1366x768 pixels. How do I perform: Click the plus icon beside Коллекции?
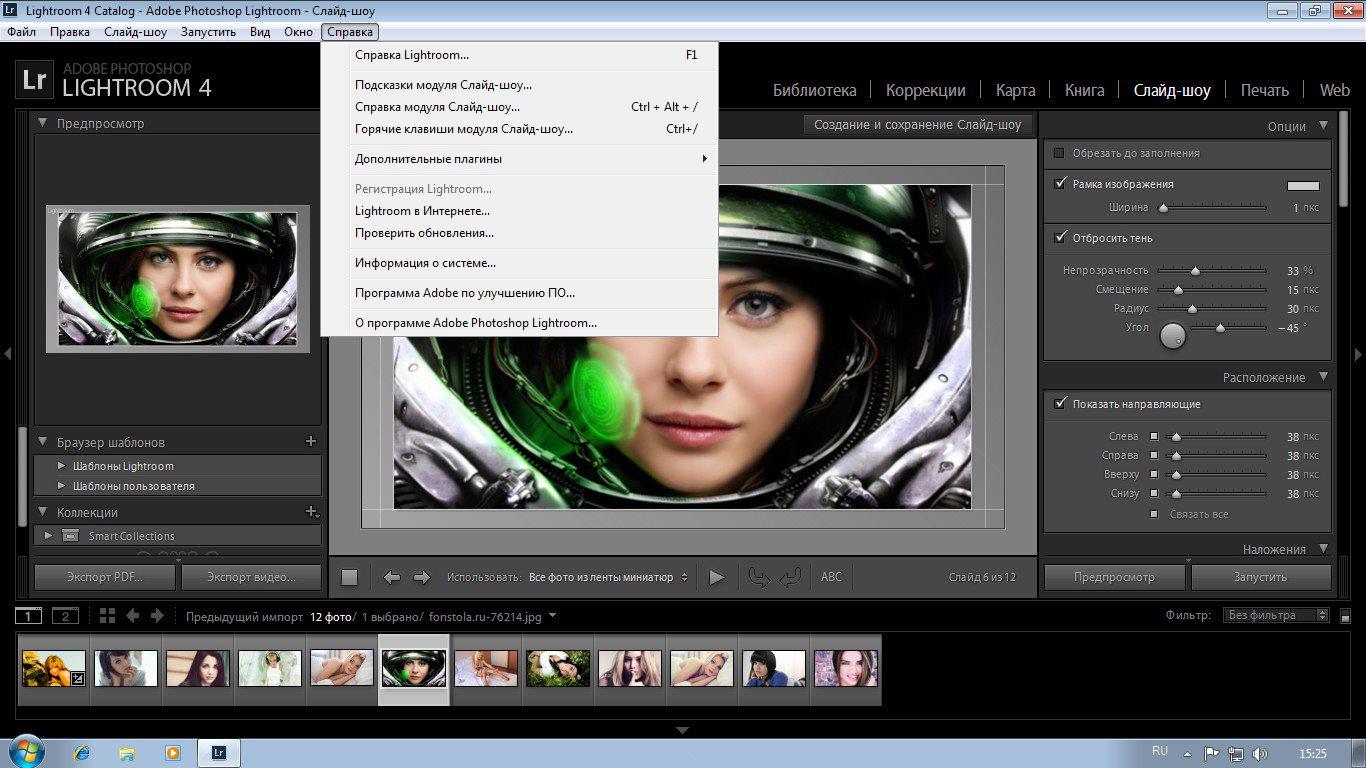(310, 512)
